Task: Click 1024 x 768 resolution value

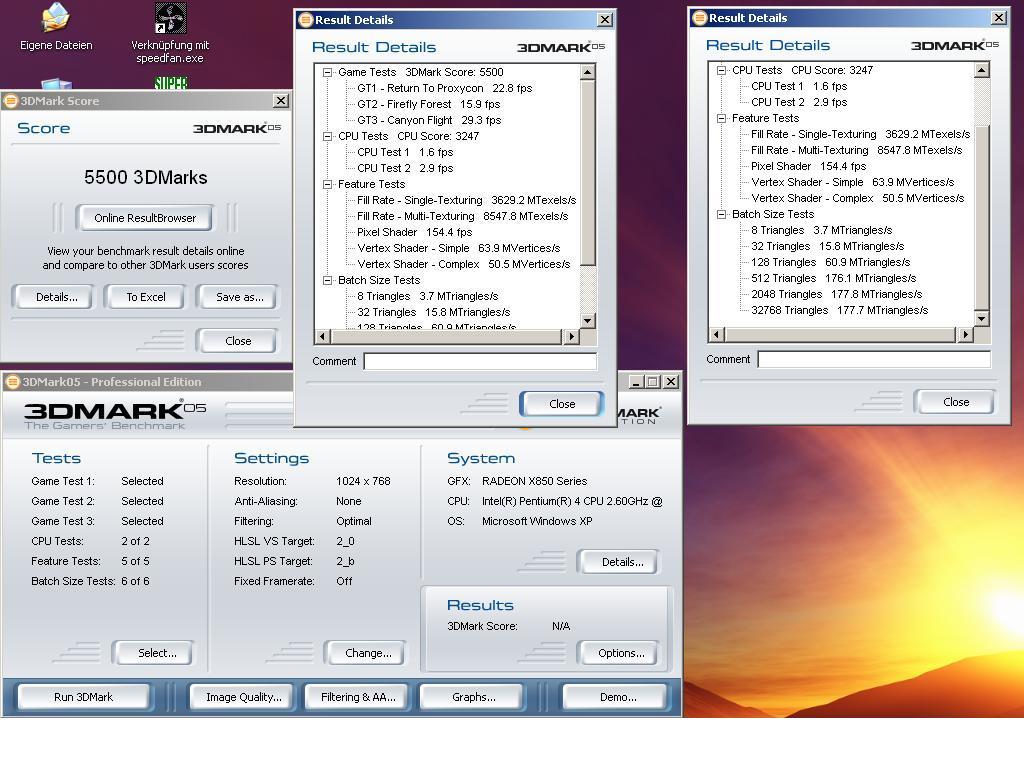Action: point(363,481)
